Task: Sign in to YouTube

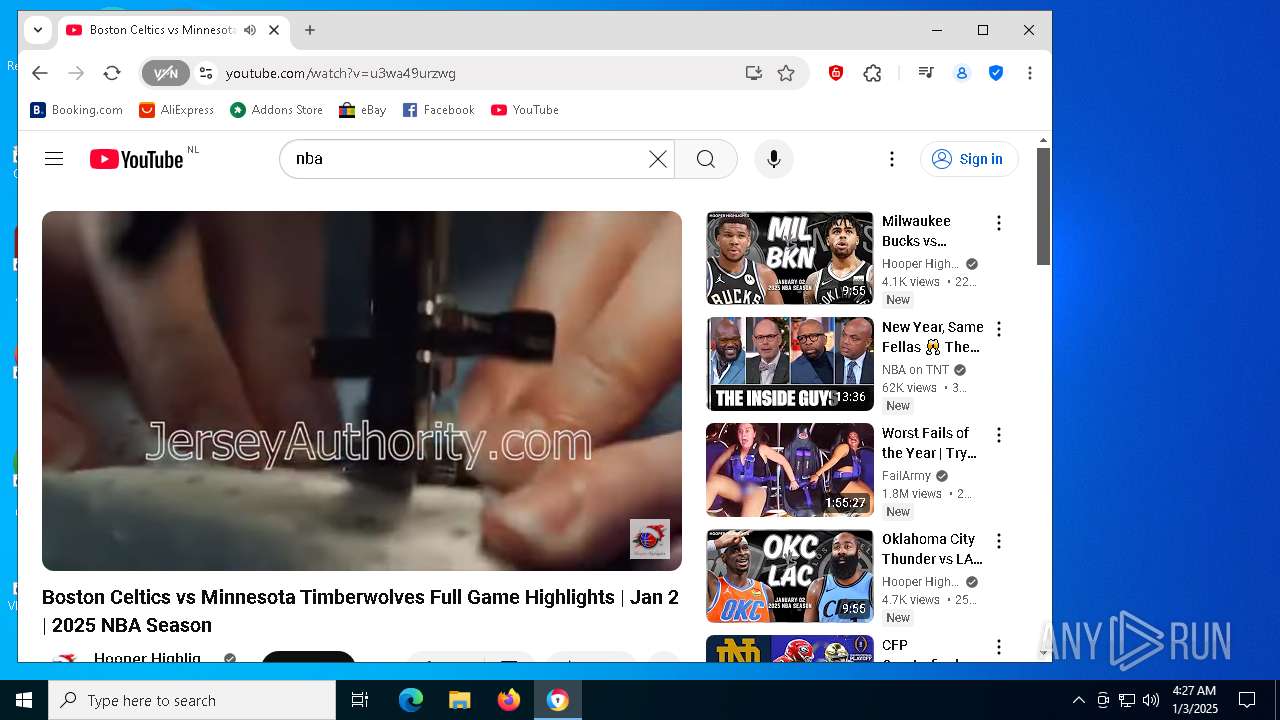Action: pyautogui.click(x=969, y=159)
